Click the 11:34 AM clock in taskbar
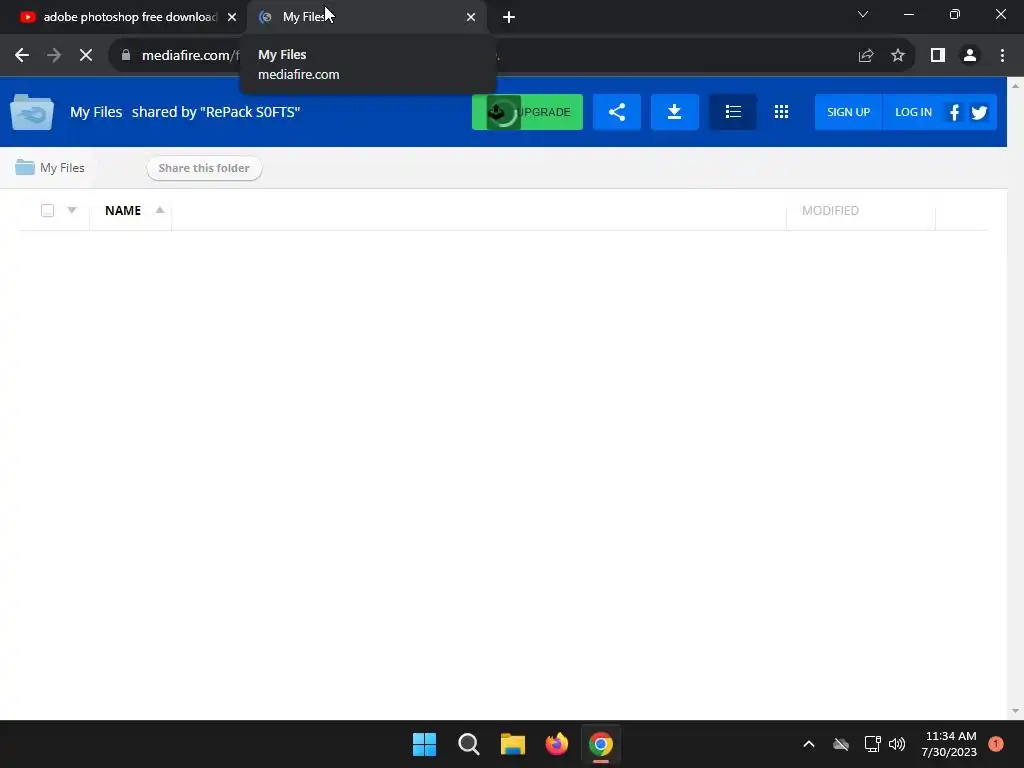Image resolution: width=1024 pixels, height=768 pixels. (950, 736)
